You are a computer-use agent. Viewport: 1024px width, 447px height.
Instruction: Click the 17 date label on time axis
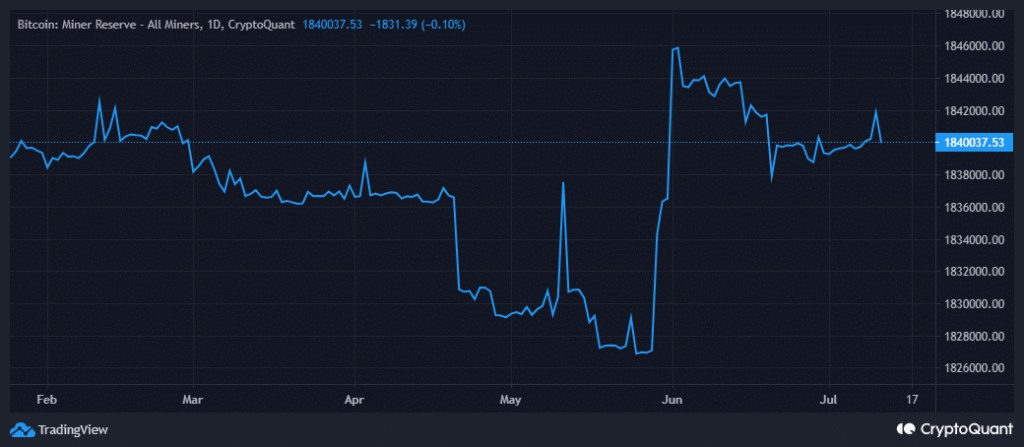[x=911, y=398]
